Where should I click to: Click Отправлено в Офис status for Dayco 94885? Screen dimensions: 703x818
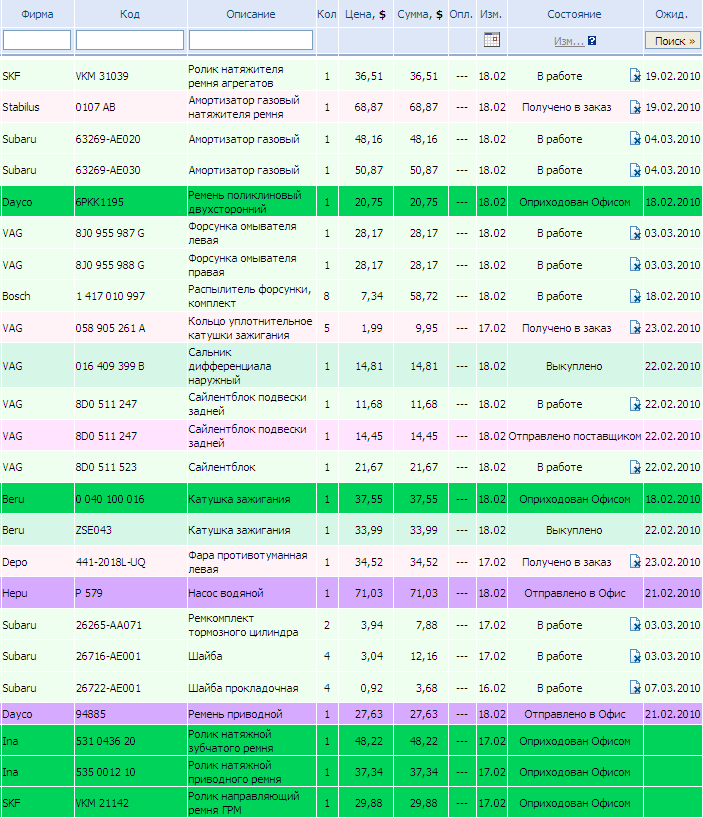pyautogui.click(x=575, y=714)
